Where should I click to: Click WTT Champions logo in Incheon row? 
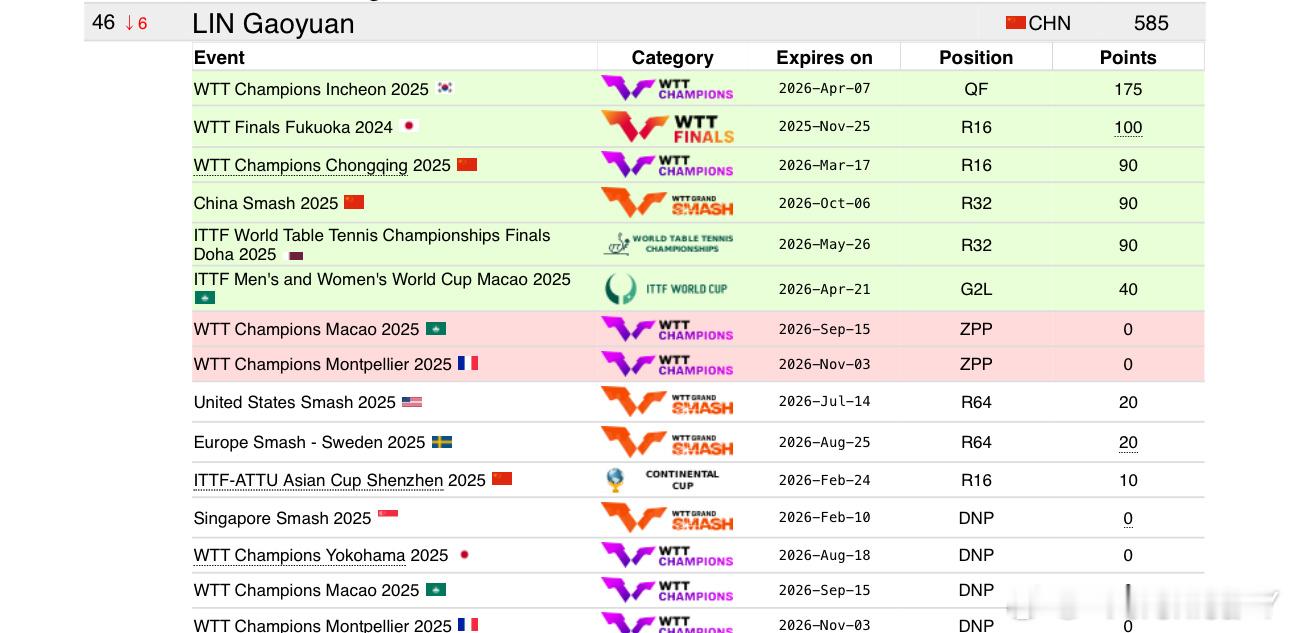pyautogui.click(x=666, y=89)
